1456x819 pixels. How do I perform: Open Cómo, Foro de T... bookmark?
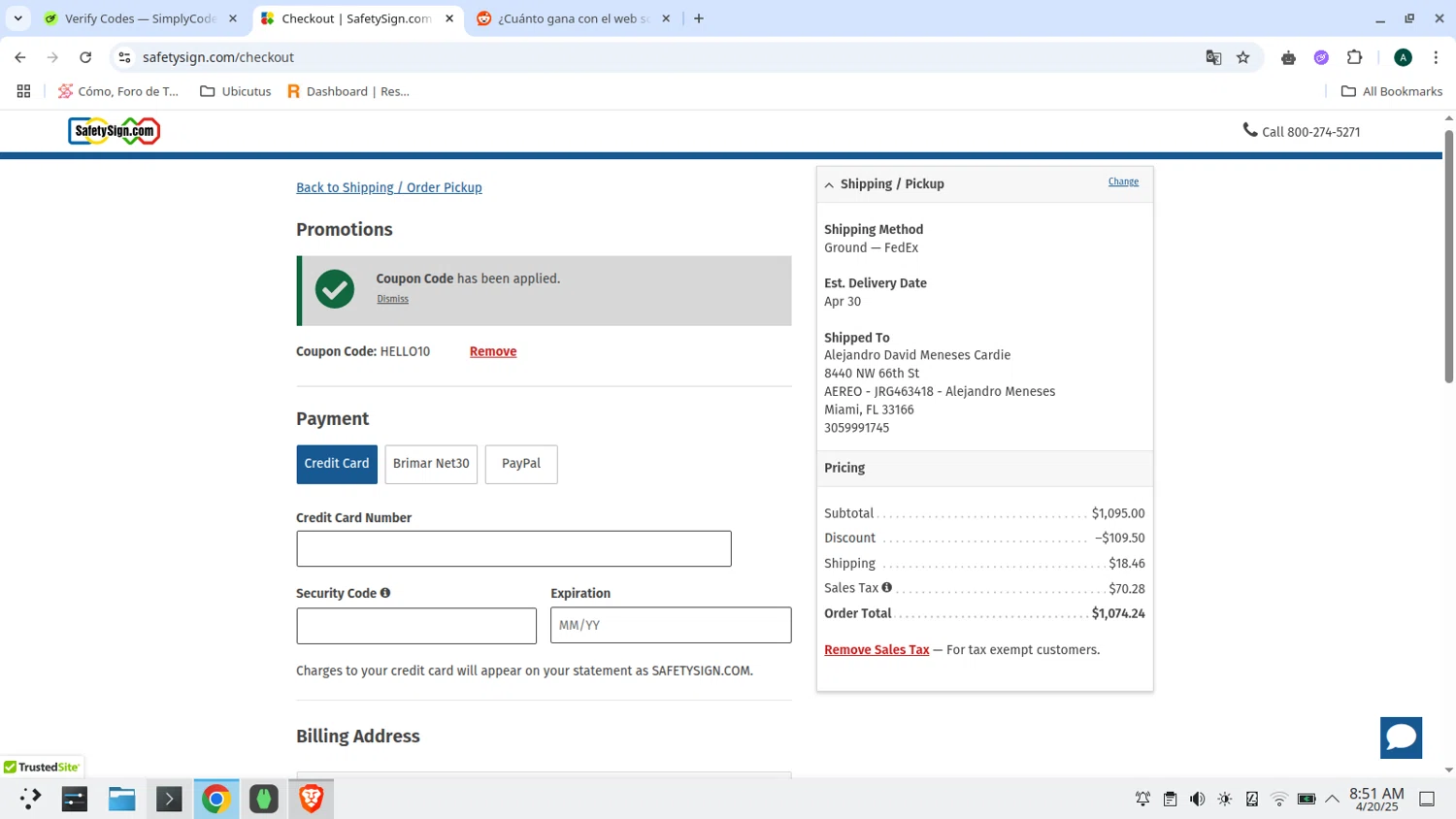point(118,91)
